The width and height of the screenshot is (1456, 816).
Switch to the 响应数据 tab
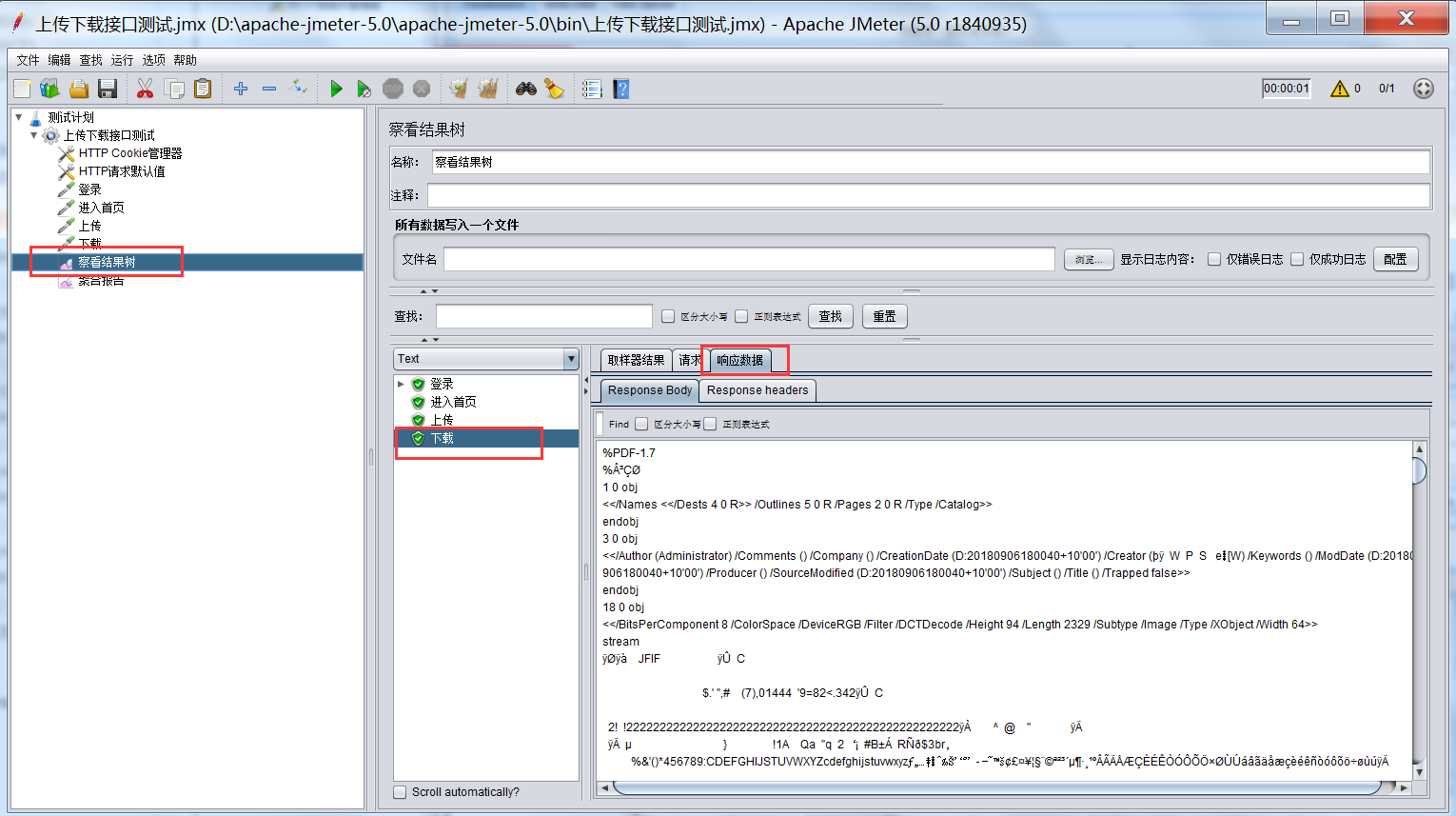(740, 360)
